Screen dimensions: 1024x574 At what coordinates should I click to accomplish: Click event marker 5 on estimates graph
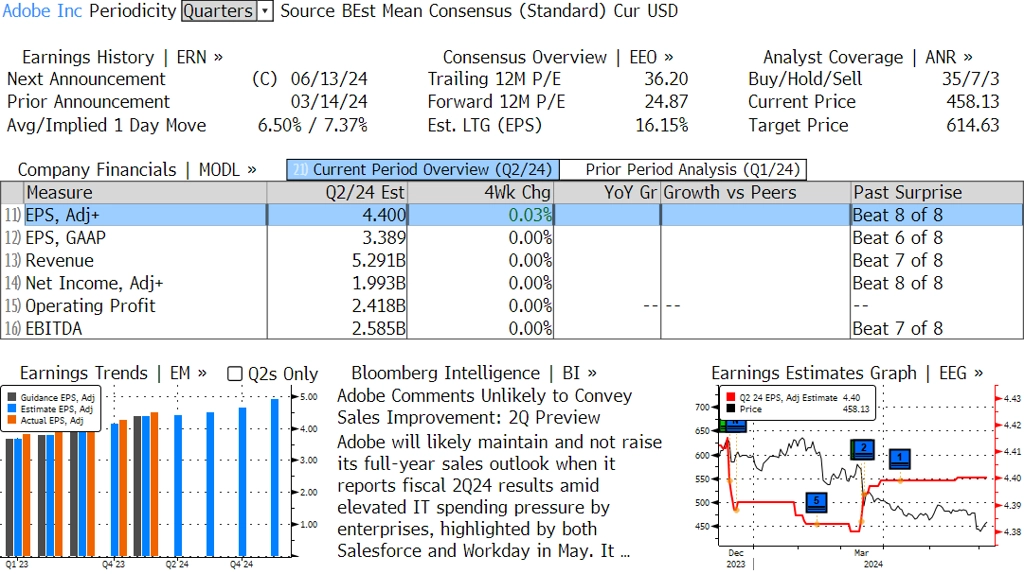click(x=816, y=502)
